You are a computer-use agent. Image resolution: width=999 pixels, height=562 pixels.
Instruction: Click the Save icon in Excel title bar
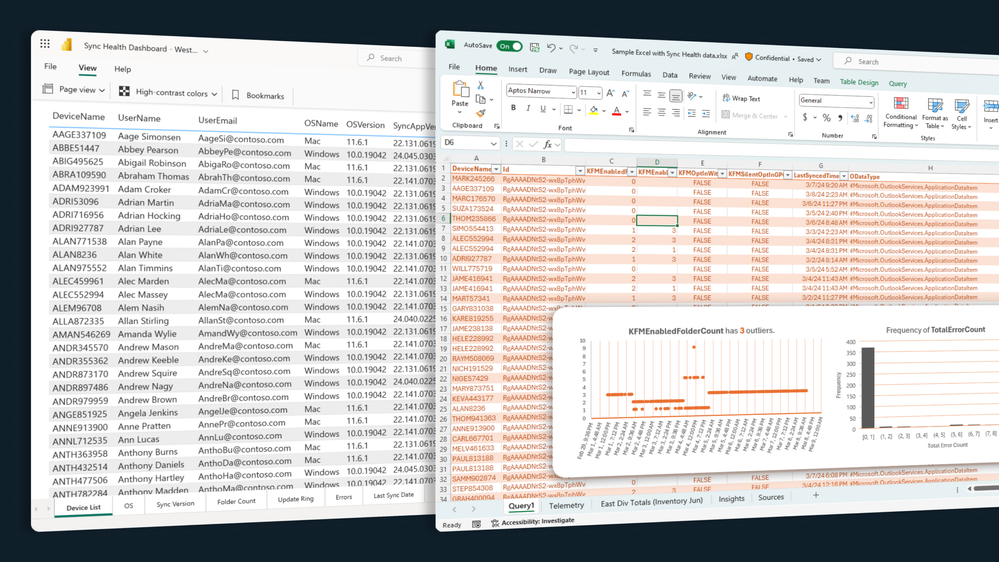coord(535,47)
